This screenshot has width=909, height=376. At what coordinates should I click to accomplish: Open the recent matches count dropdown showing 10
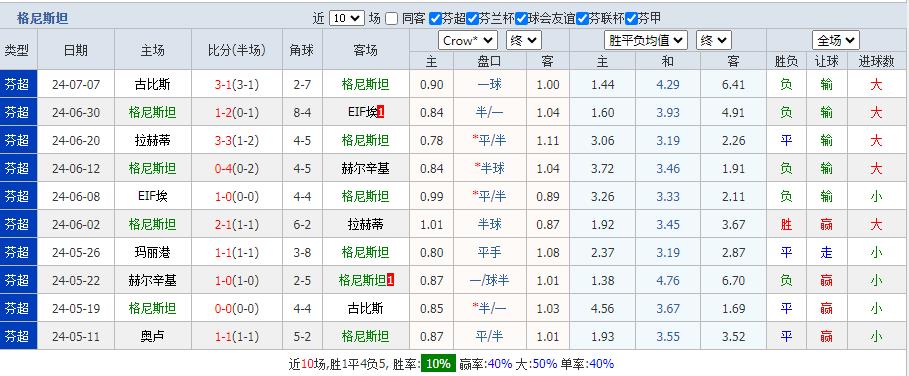click(347, 19)
